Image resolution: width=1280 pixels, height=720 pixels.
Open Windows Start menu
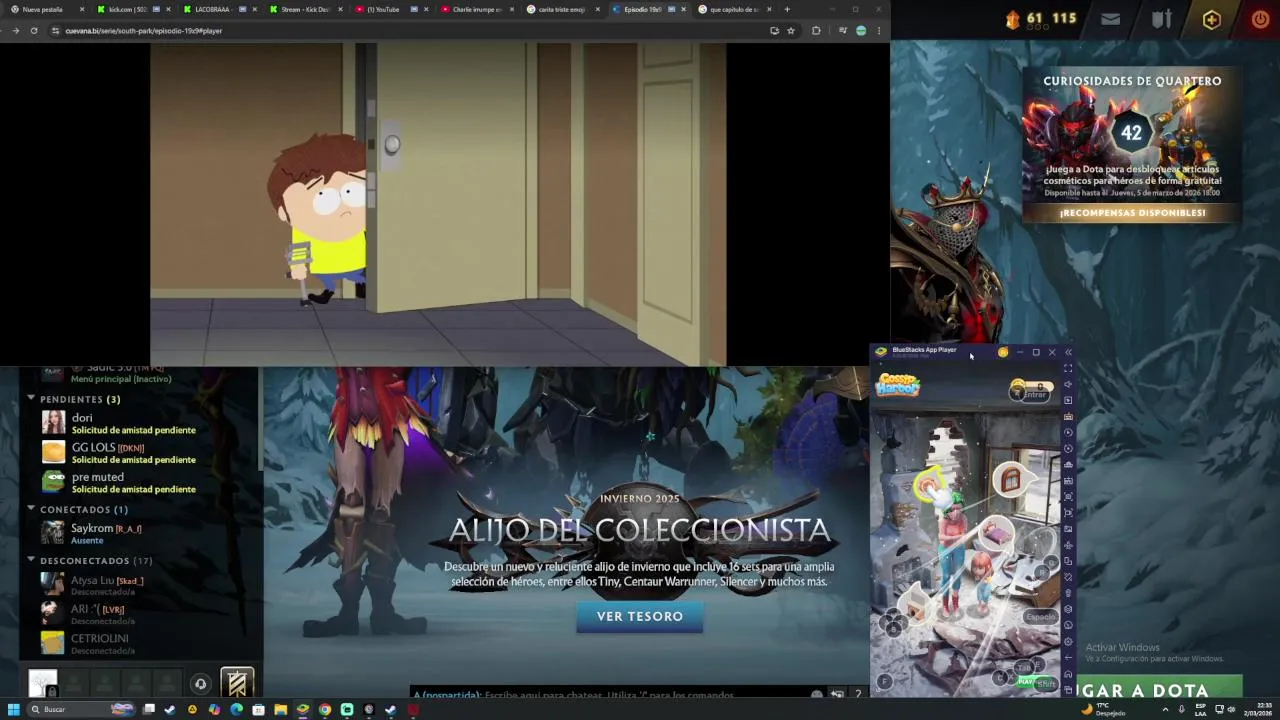14,709
